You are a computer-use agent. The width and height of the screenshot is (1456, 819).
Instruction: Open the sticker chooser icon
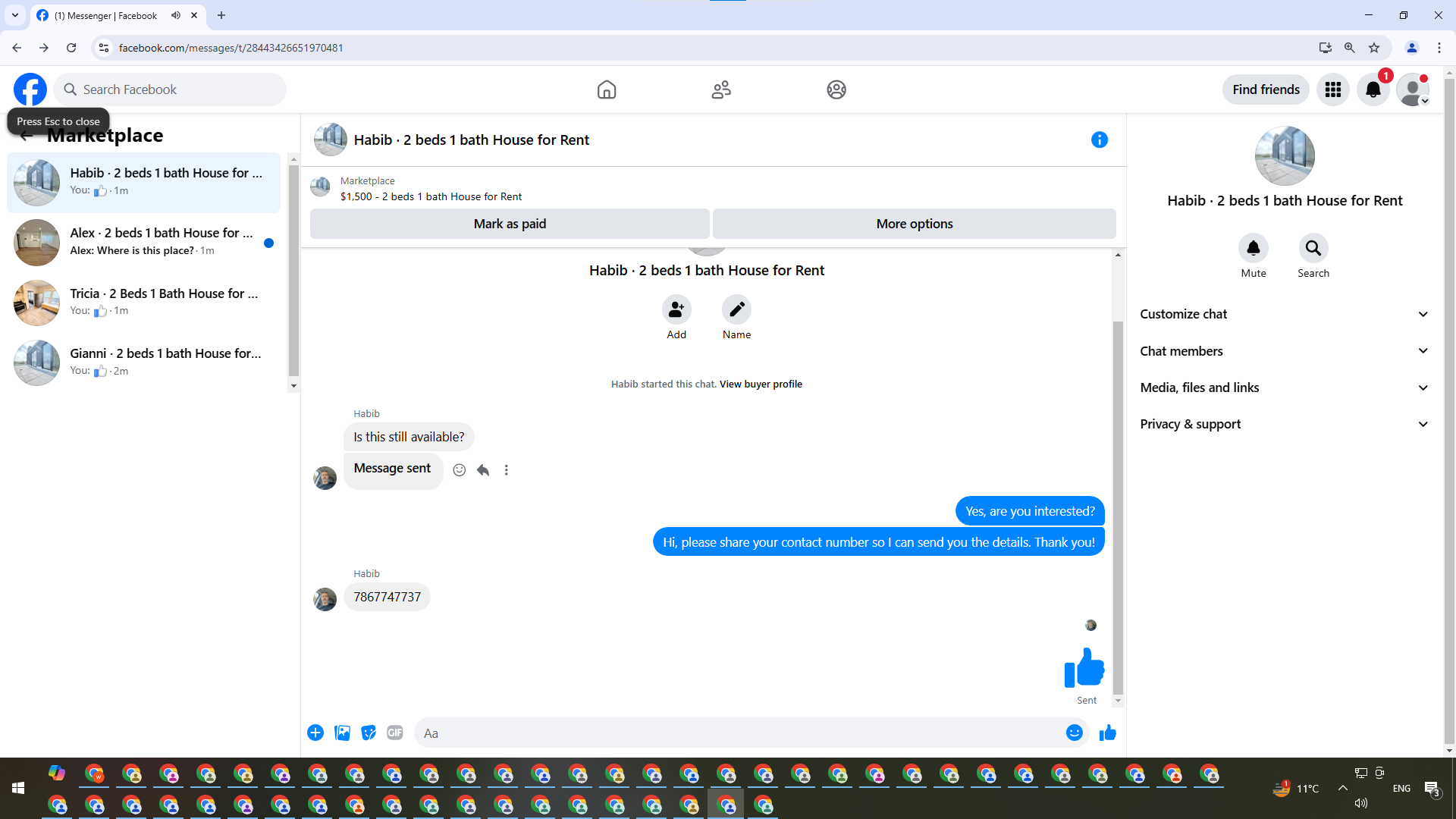(369, 733)
